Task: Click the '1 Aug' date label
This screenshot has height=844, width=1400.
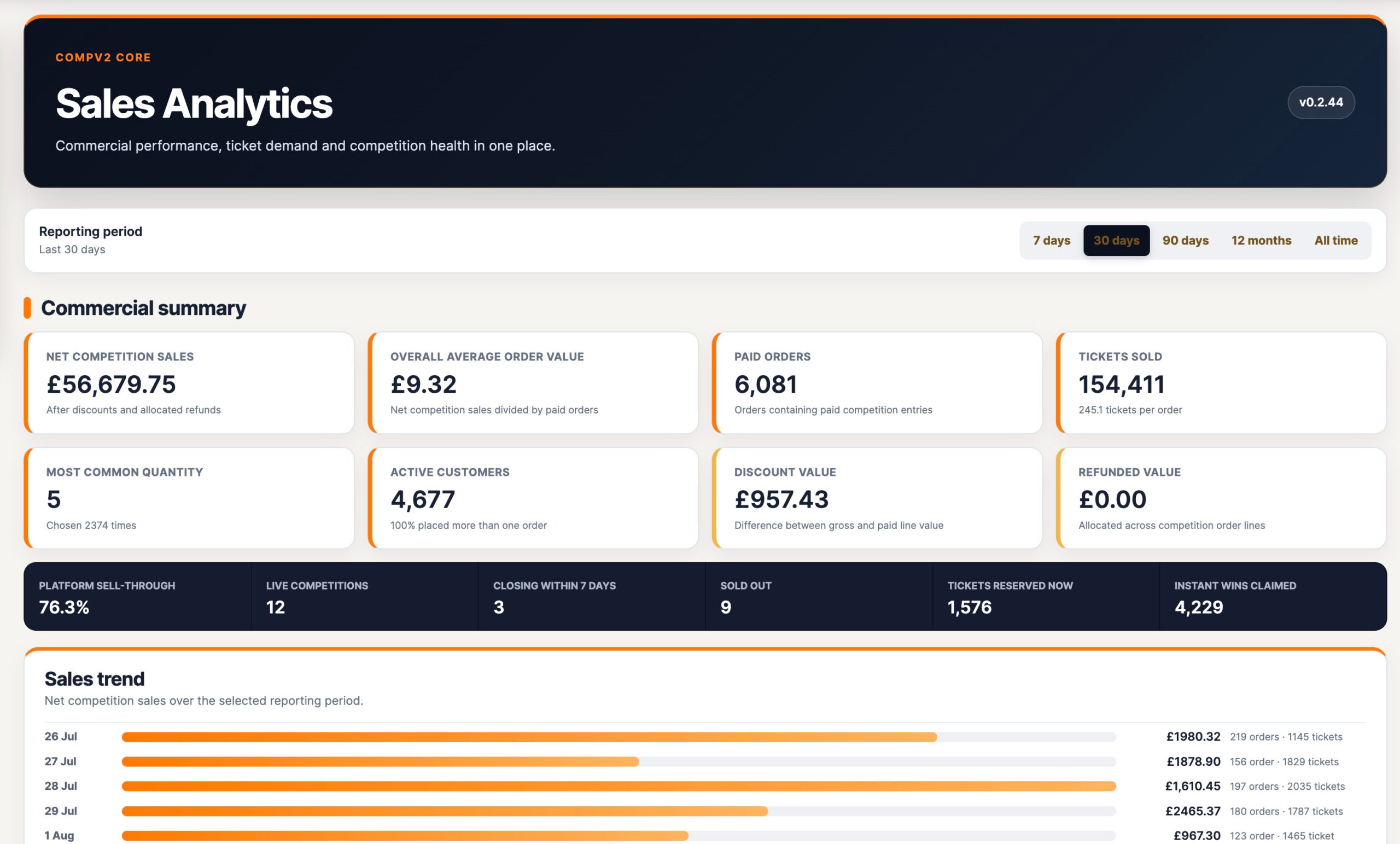Action: coord(59,835)
